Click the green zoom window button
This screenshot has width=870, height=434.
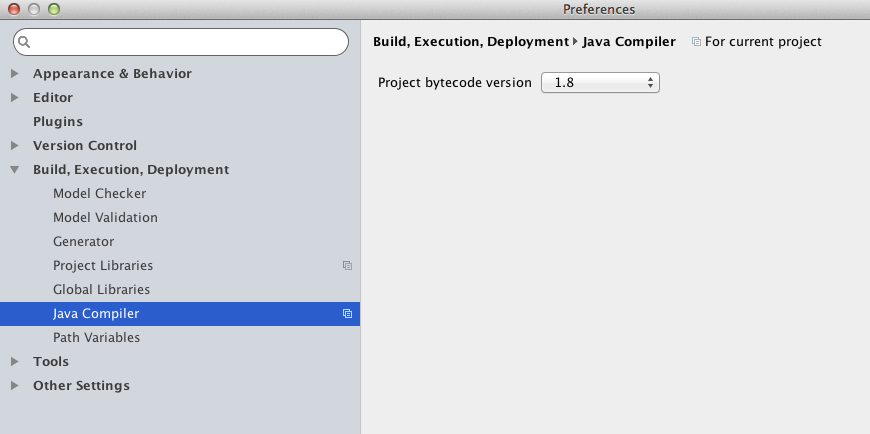pyautogui.click(x=54, y=9)
